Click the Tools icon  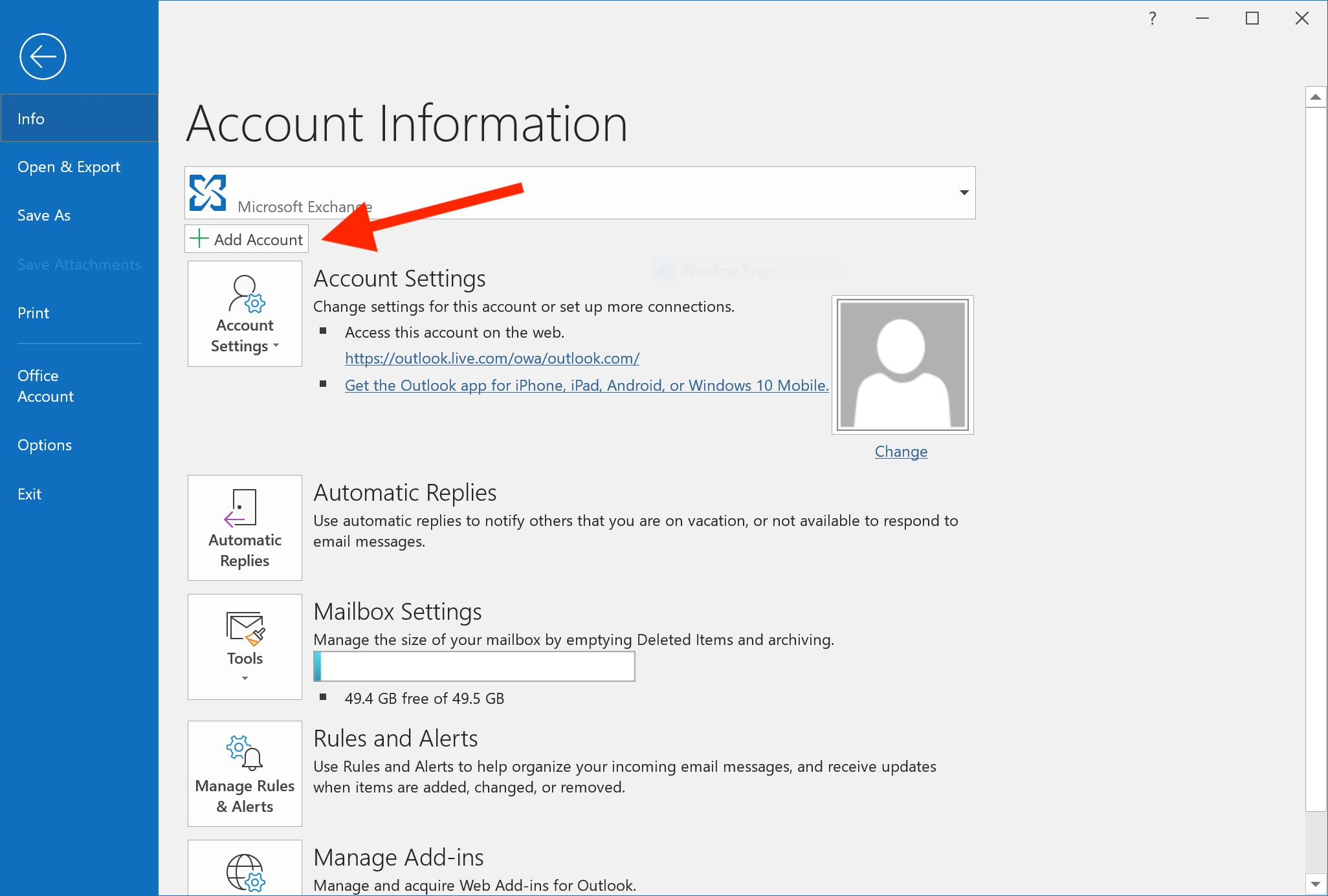pos(244,646)
